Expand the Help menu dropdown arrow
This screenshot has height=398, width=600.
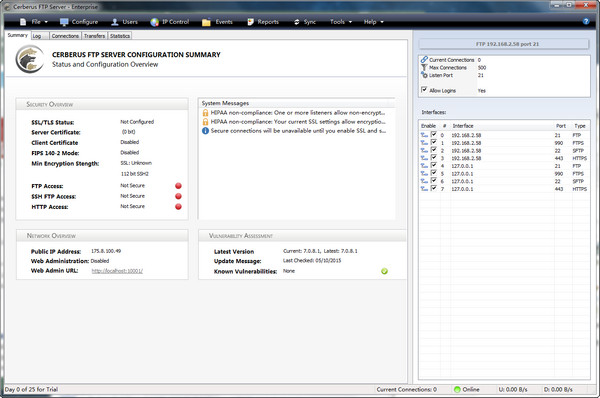point(382,22)
